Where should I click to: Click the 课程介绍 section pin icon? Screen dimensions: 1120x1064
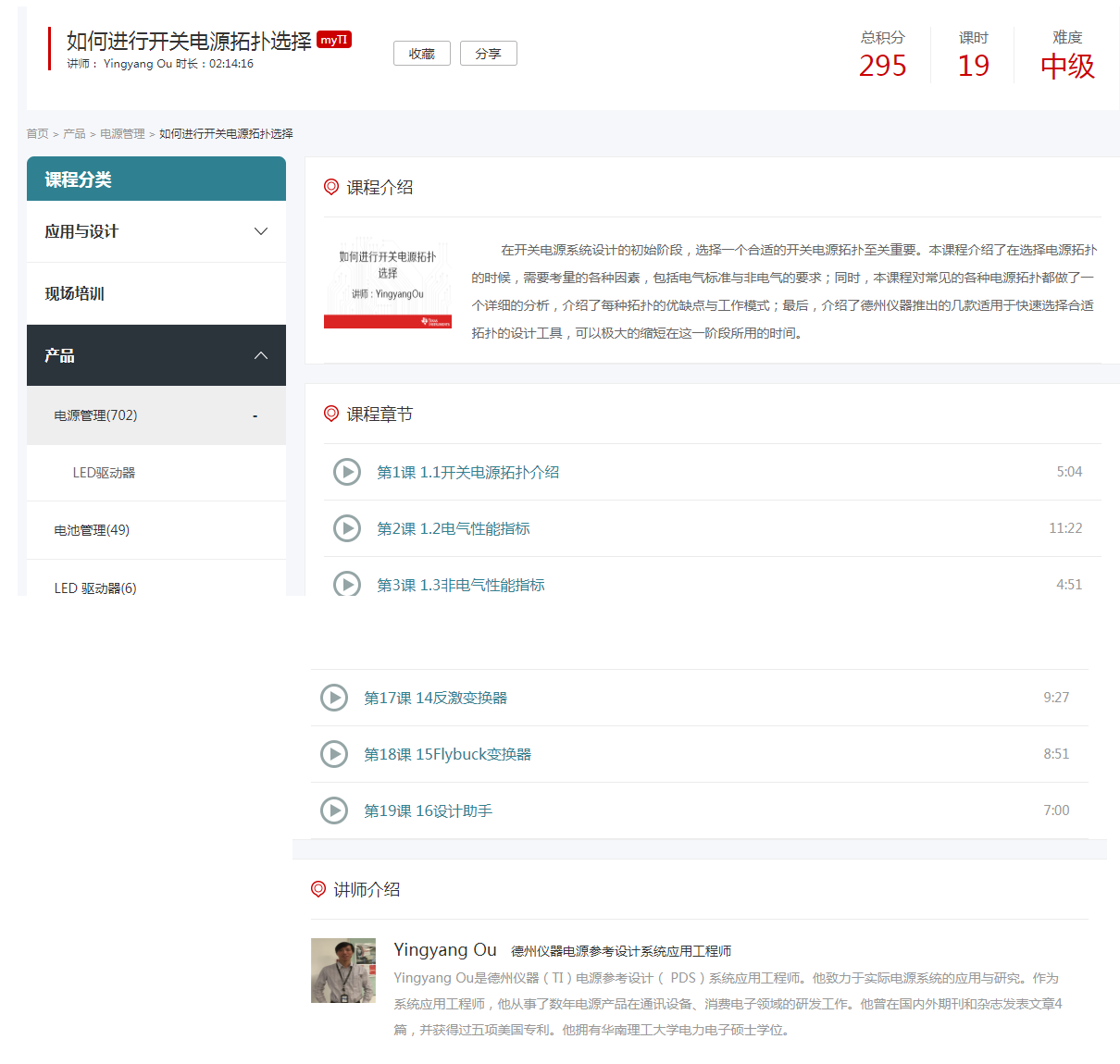(331, 187)
